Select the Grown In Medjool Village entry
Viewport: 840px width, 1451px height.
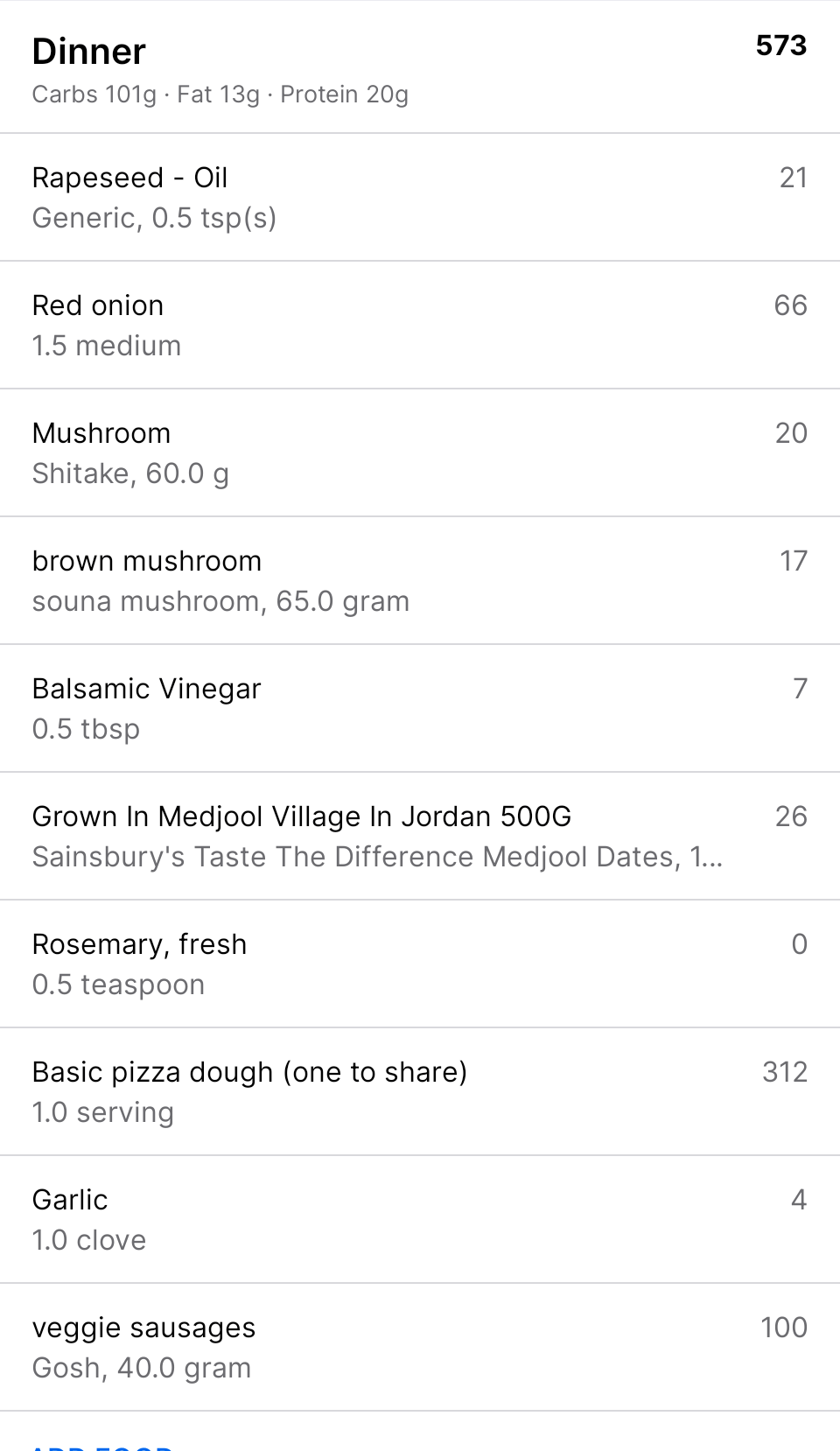(x=302, y=817)
